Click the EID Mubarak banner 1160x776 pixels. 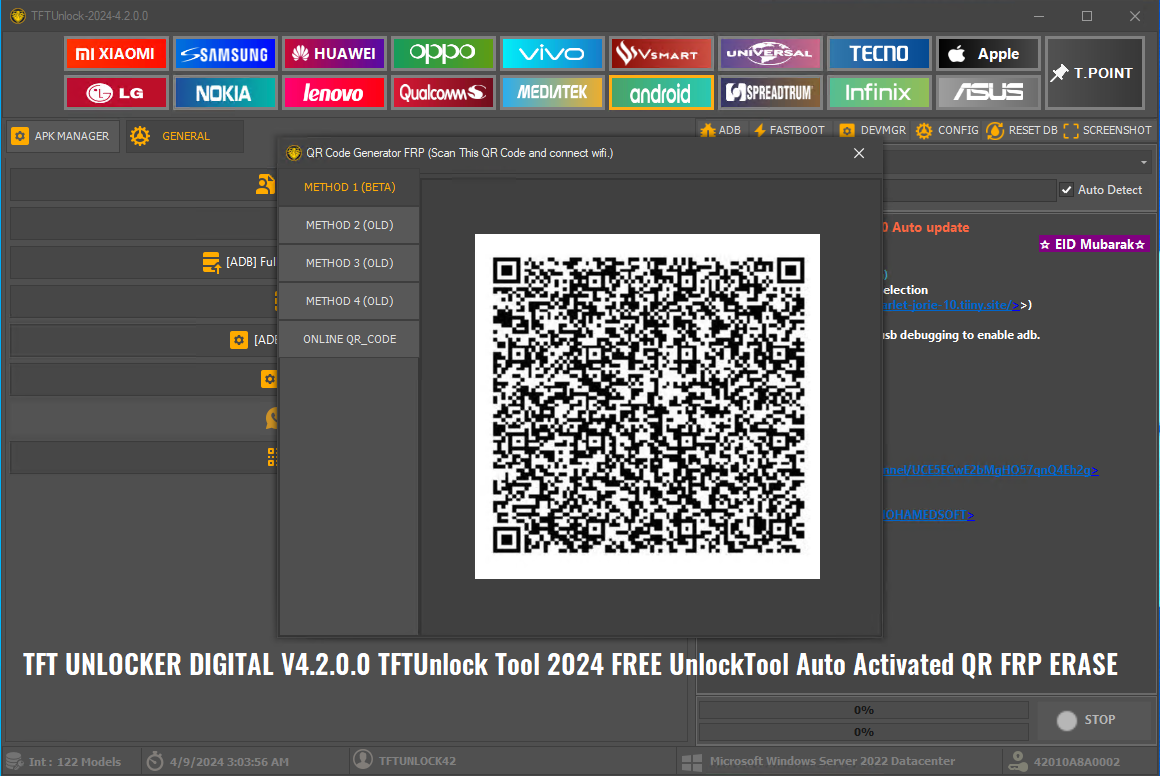1093,244
